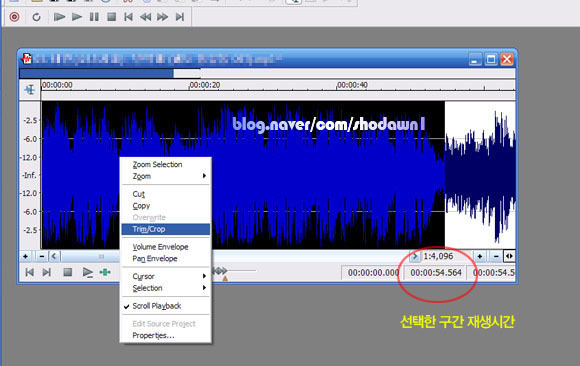580x366 pixels.
Task: Expand the Selection submenu in the context menu
Action: (166, 288)
